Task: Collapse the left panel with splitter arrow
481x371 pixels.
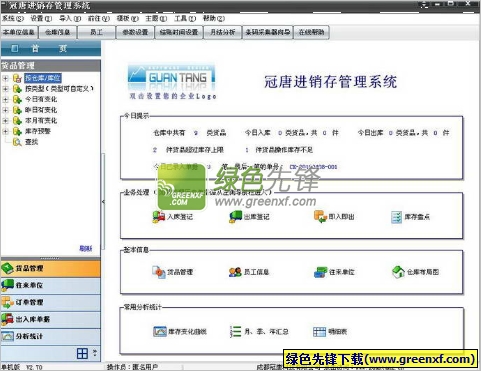Action: (x=103, y=202)
